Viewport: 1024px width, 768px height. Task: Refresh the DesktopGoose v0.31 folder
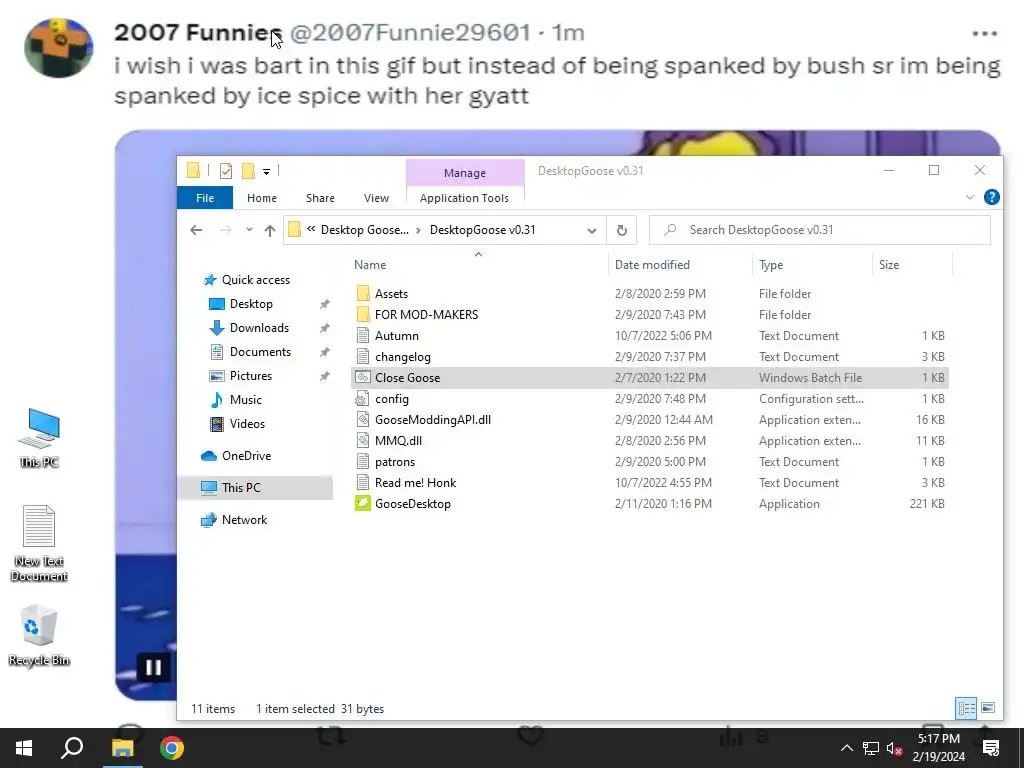(x=622, y=230)
